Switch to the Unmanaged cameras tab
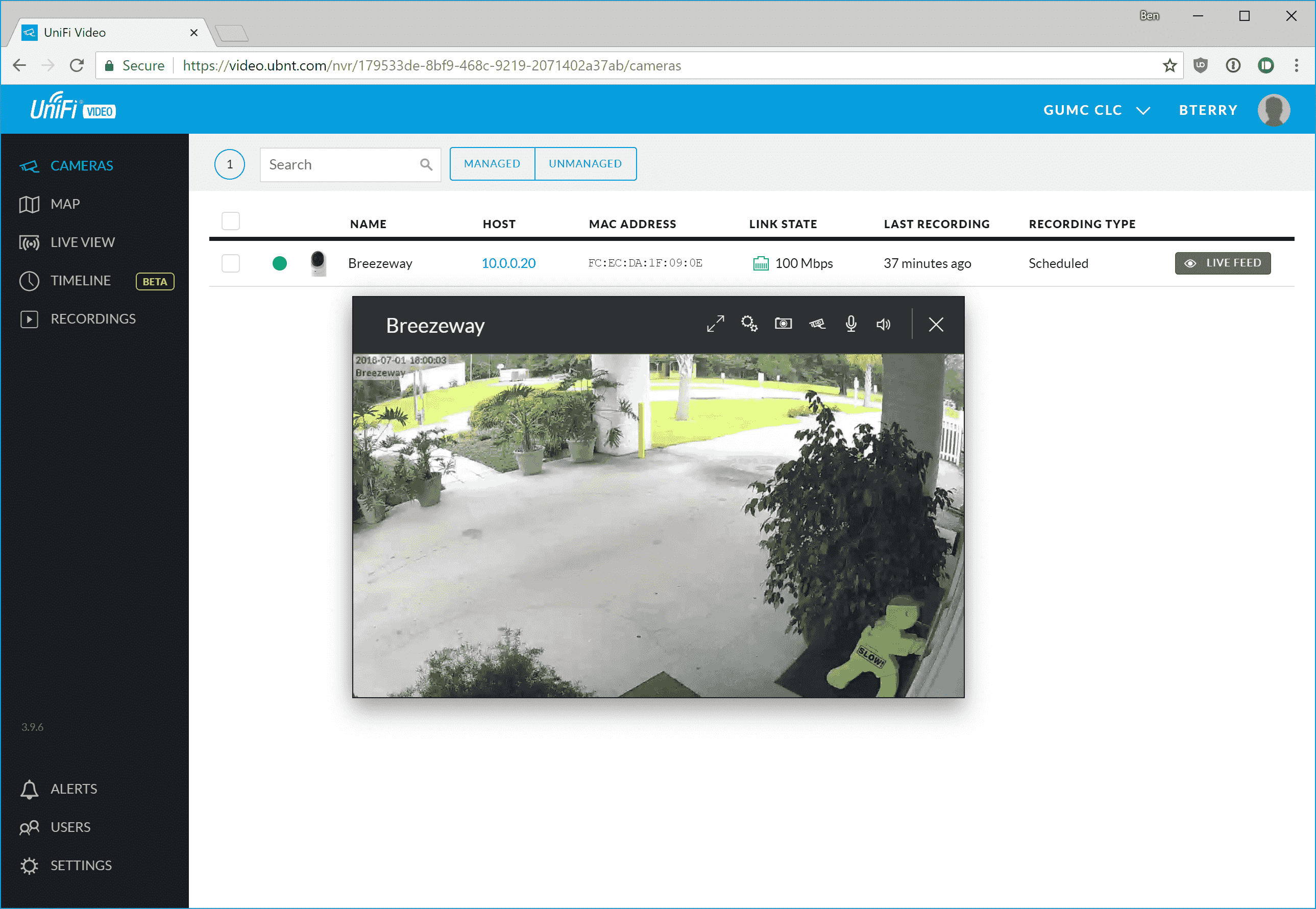Image resolution: width=1316 pixels, height=909 pixels. (x=586, y=164)
